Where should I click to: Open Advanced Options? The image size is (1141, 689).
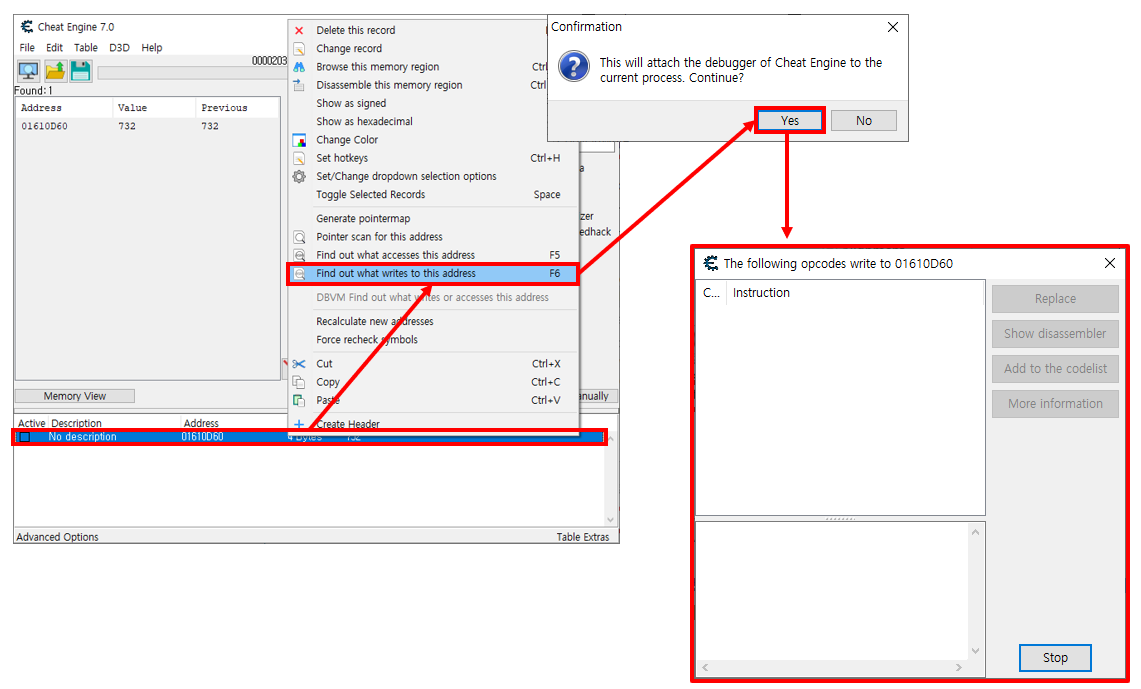point(57,537)
